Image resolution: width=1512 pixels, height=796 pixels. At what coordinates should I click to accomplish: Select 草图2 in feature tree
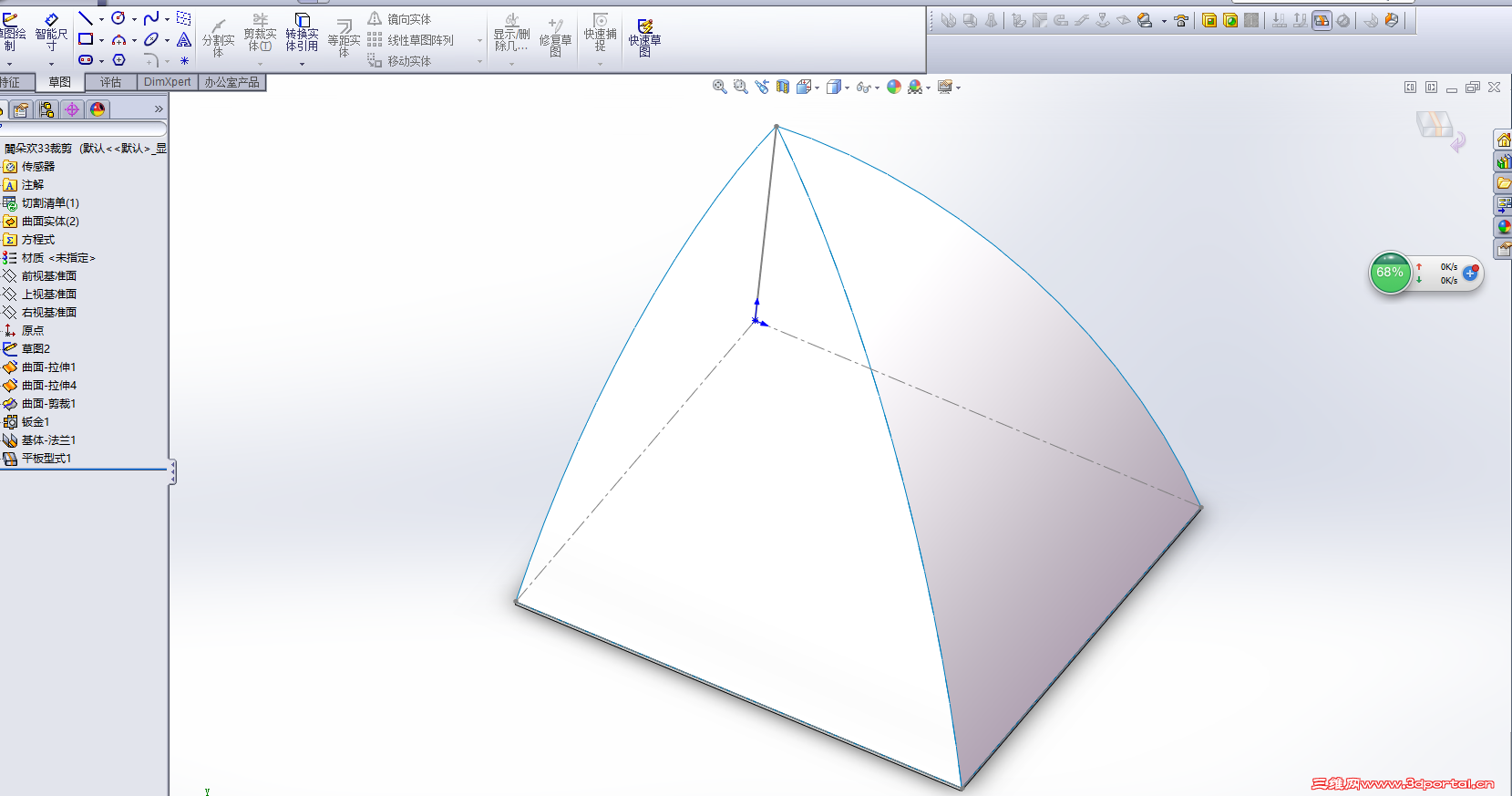pyautogui.click(x=36, y=349)
